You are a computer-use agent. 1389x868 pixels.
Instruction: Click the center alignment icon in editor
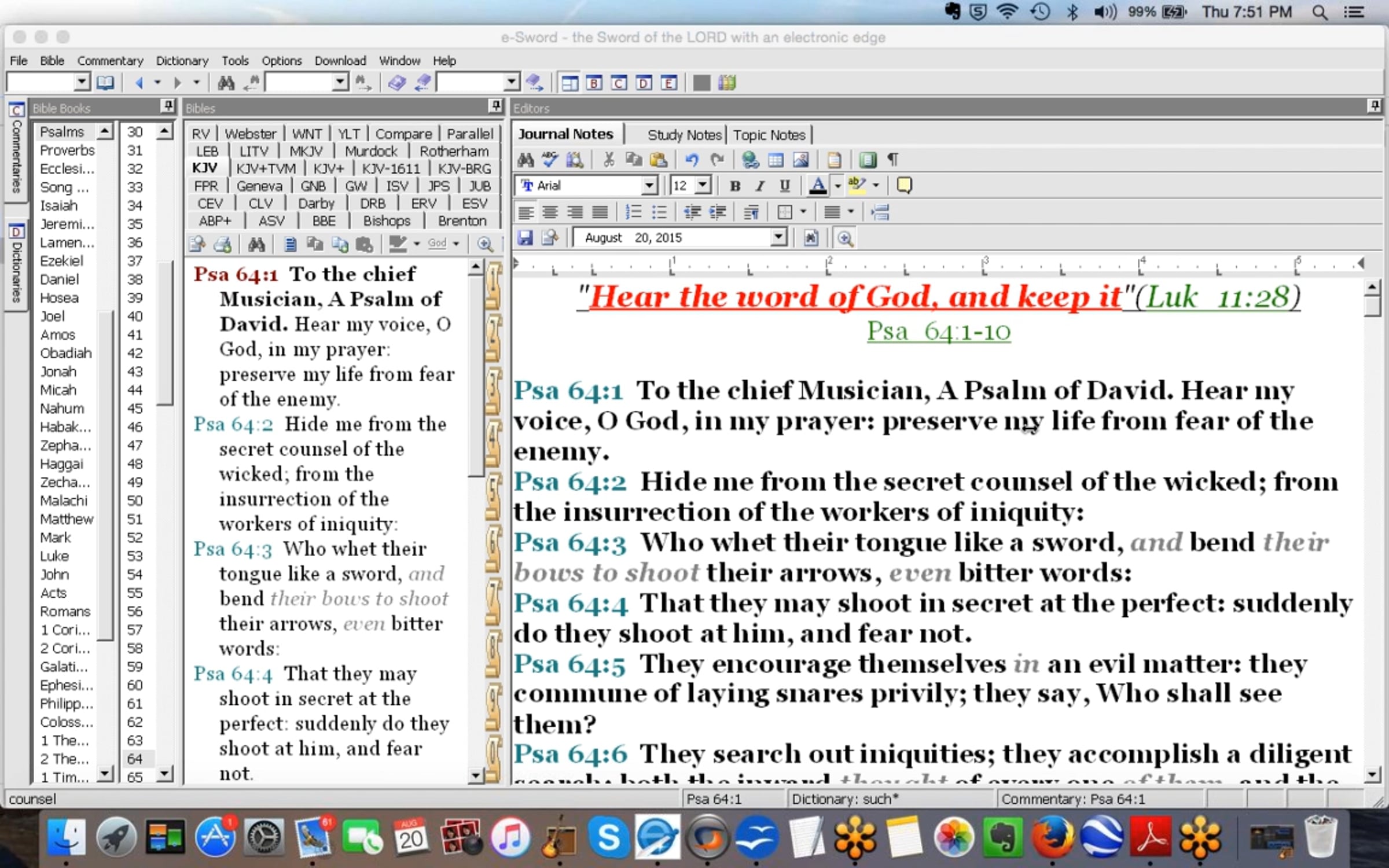coord(550,212)
